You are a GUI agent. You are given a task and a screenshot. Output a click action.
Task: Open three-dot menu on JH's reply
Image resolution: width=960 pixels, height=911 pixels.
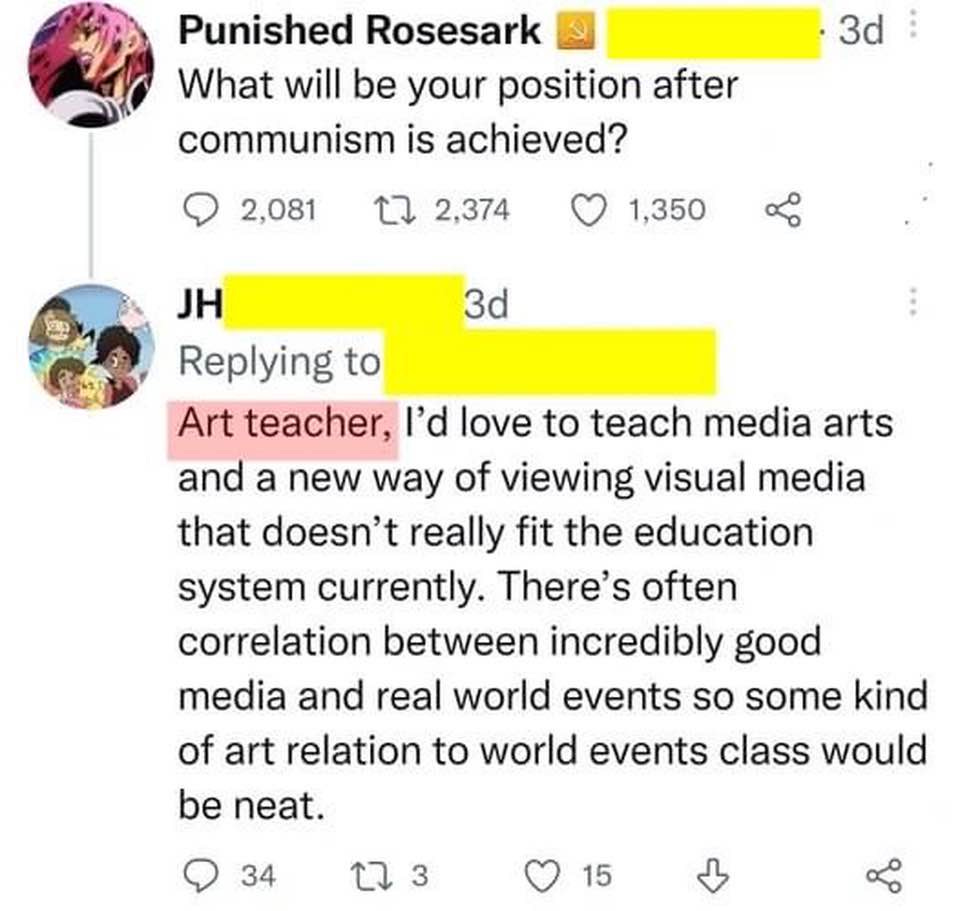point(913,302)
